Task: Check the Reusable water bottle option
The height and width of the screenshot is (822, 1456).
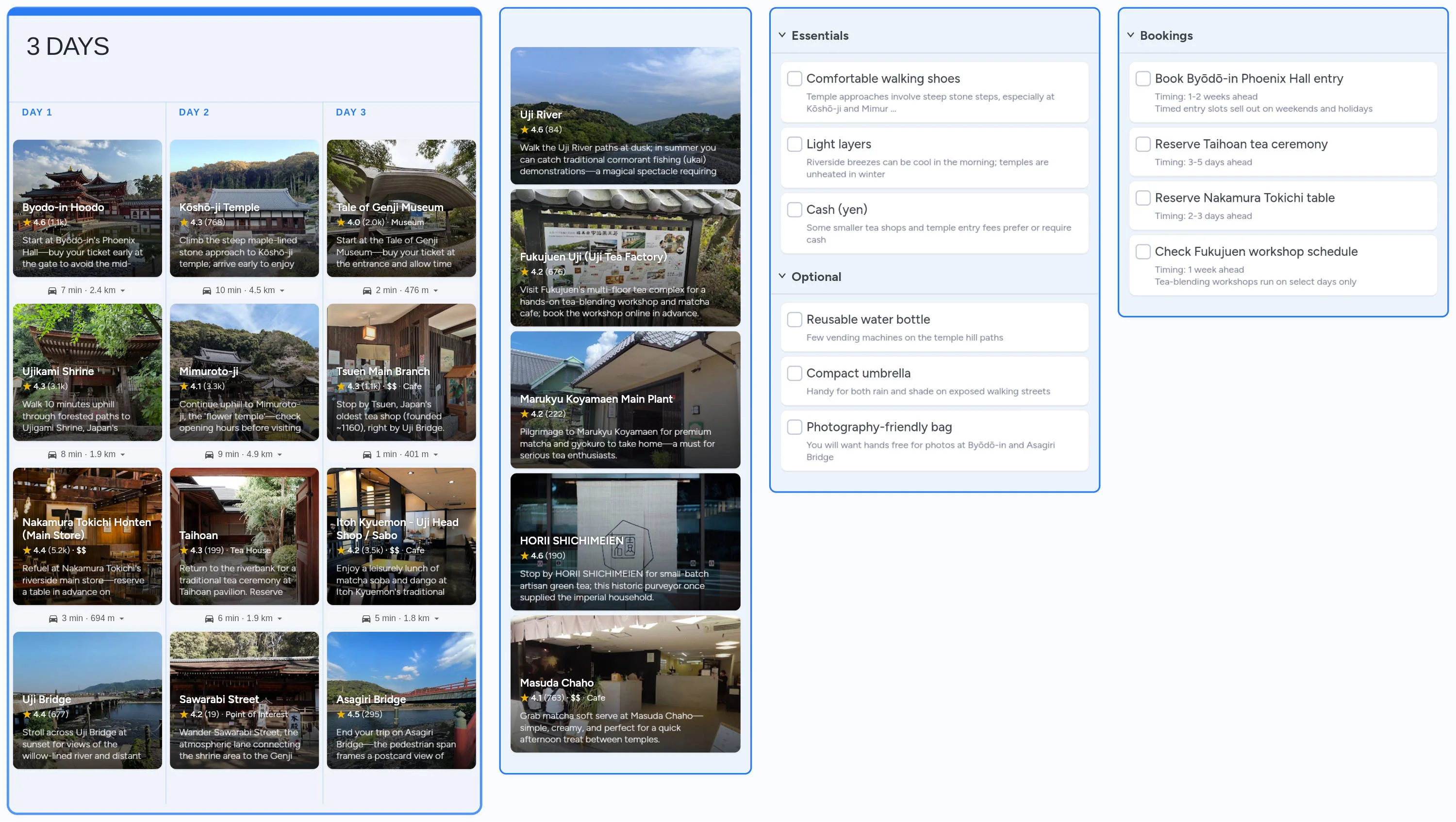Action: [794, 319]
